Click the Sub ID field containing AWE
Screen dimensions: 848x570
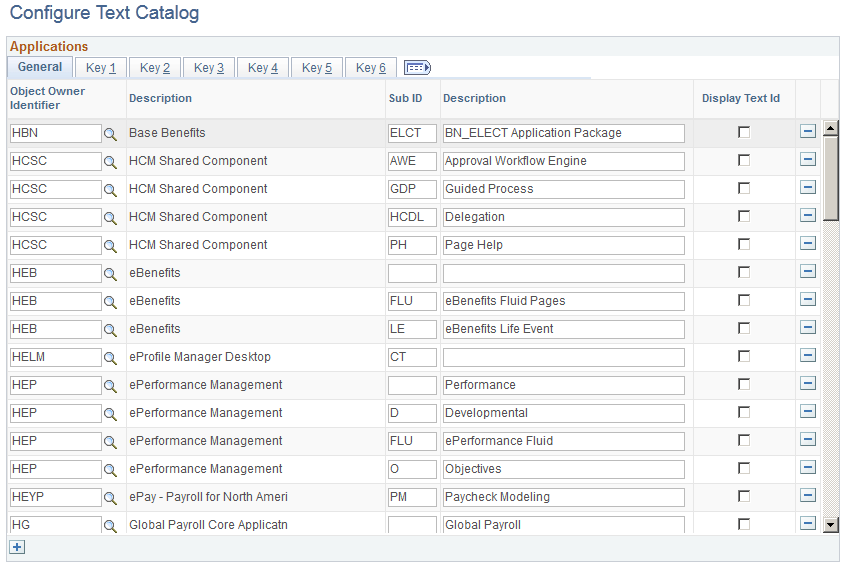point(412,161)
